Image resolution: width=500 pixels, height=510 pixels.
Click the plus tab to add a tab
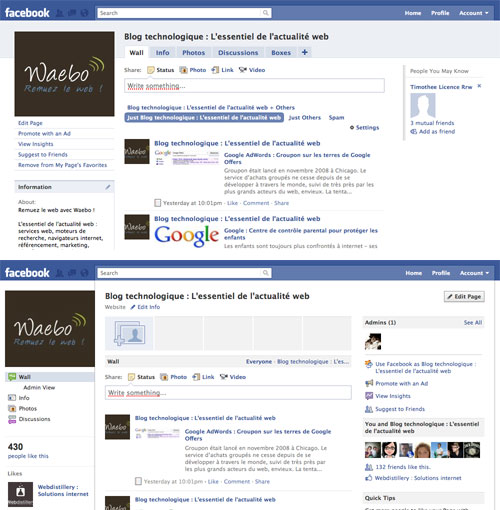pyautogui.click(x=304, y=52)
